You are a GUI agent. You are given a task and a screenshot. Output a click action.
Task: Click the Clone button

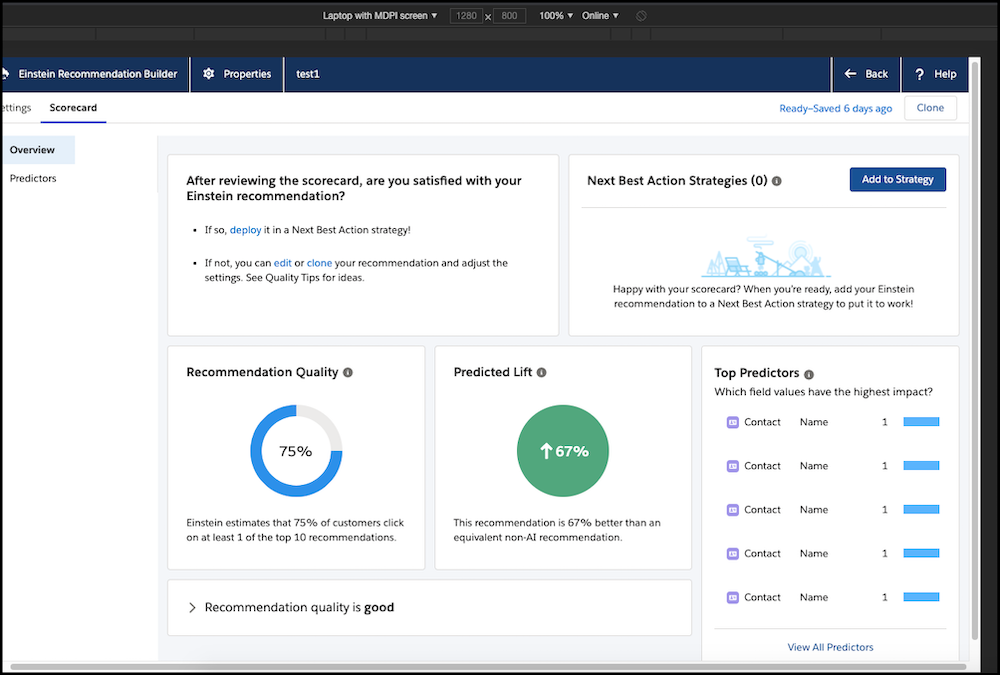click(930, 108)
